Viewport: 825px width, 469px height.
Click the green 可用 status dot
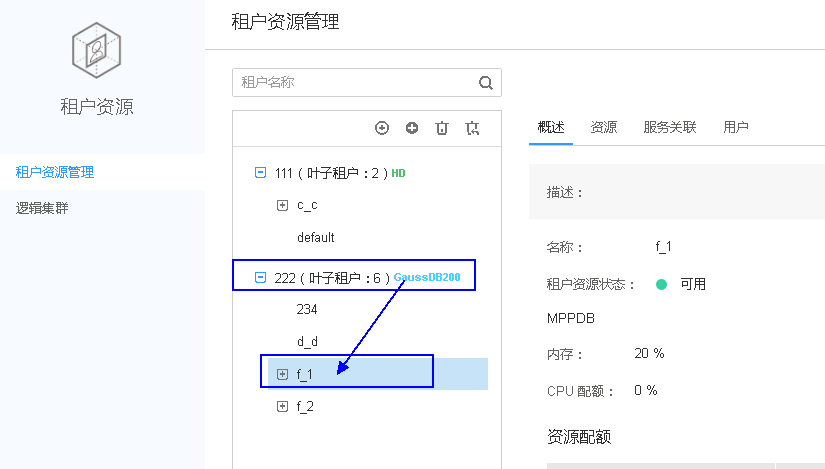pyautogui.click(x=661, y=285)
